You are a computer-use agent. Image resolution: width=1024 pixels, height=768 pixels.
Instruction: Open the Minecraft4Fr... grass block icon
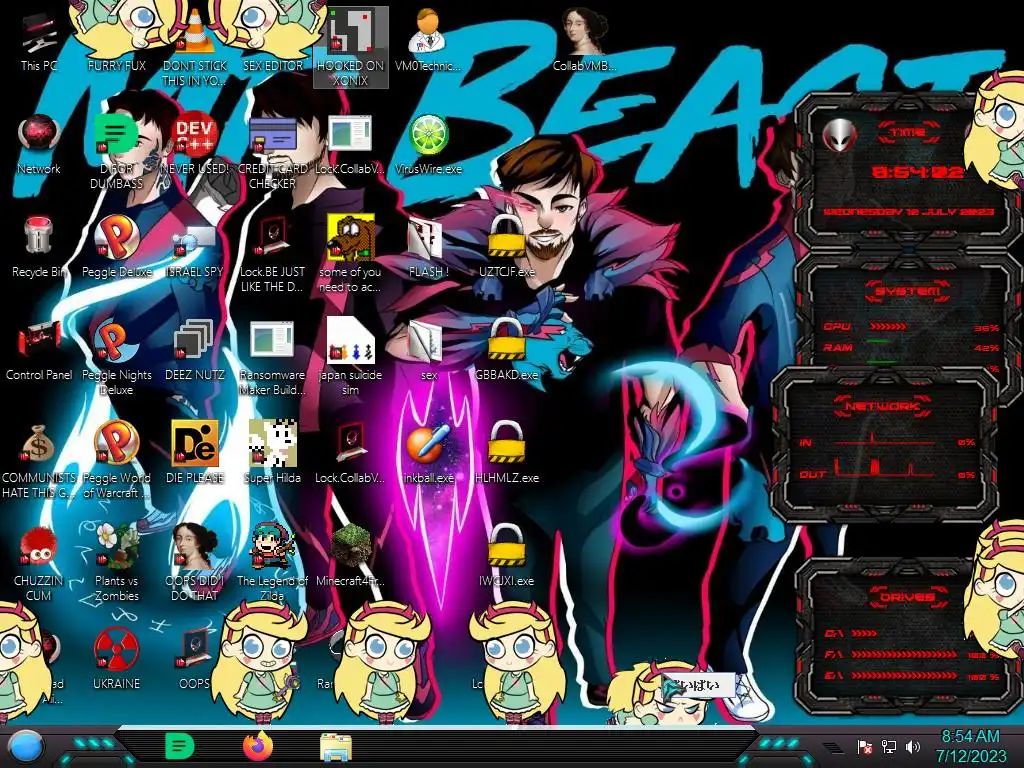tap(351, 555)
